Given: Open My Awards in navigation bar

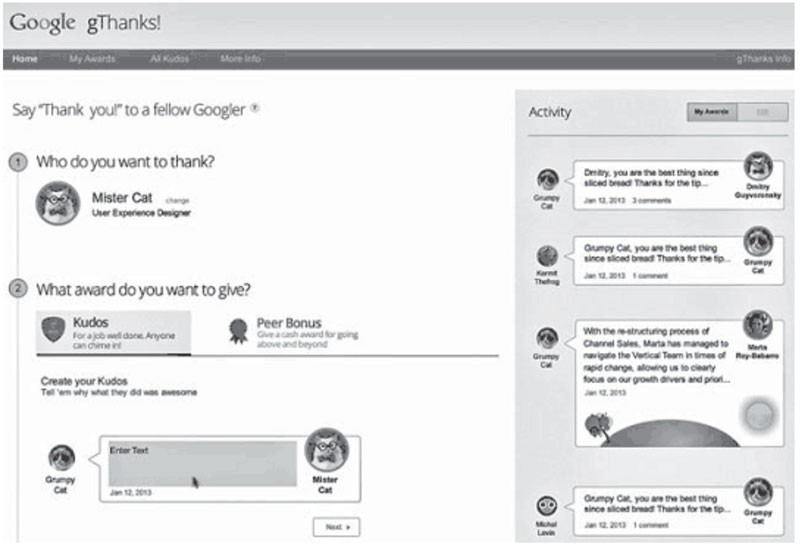Looking at the screenshot, I should click(92, 59).
